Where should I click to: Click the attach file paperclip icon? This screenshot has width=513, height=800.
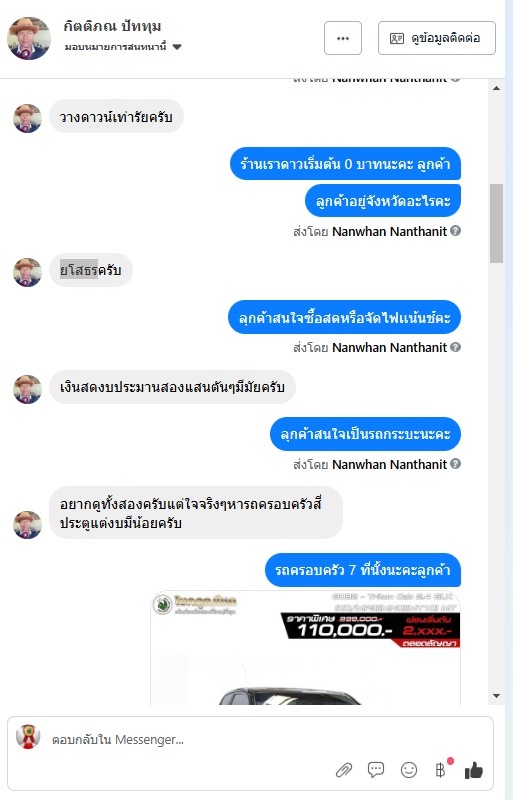pos(344,770)
